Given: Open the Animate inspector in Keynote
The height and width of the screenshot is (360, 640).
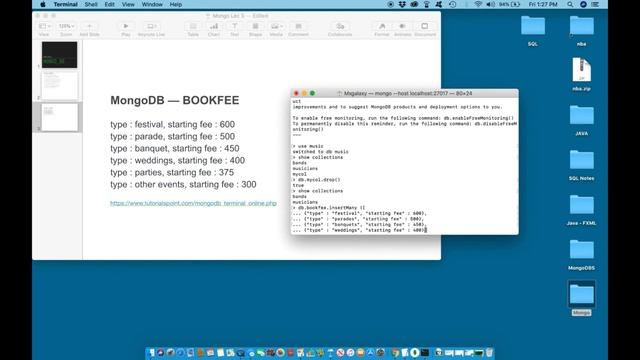Looking at the screenshot, I should 402,26.
